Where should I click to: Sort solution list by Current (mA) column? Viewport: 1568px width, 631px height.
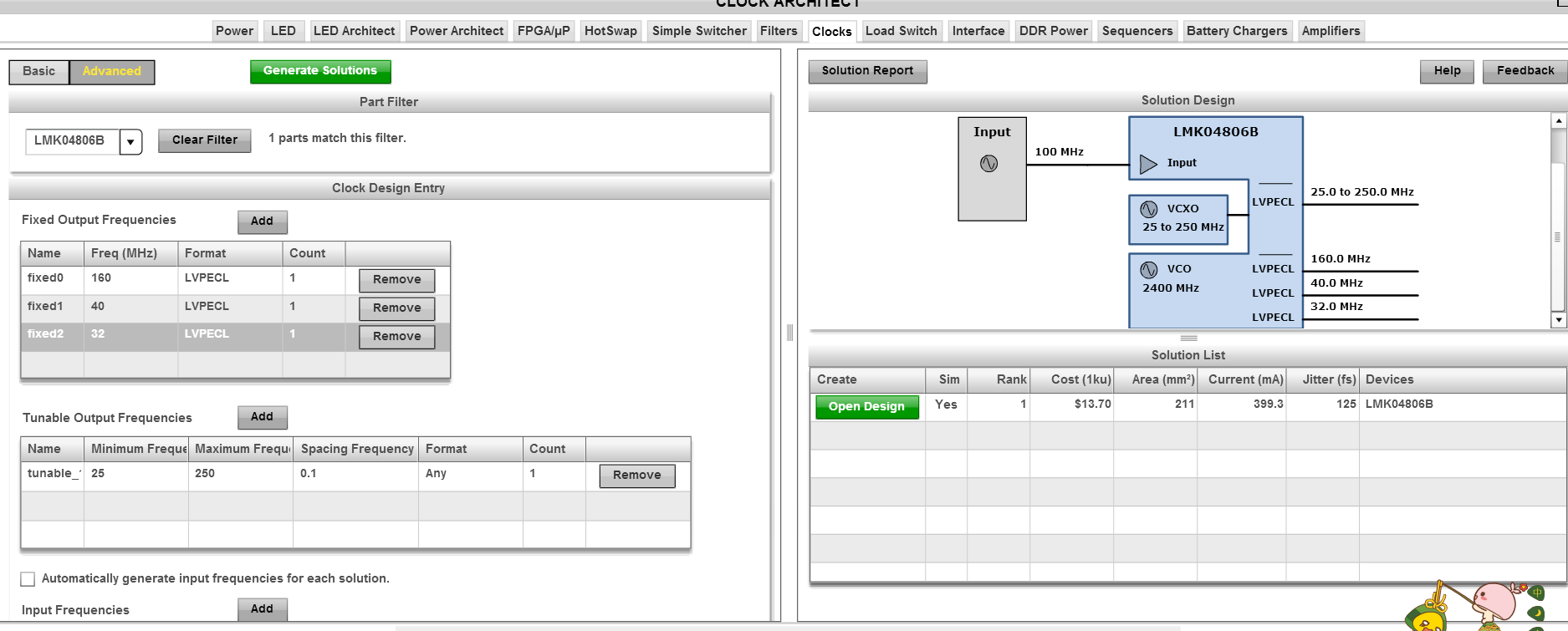1242,379
